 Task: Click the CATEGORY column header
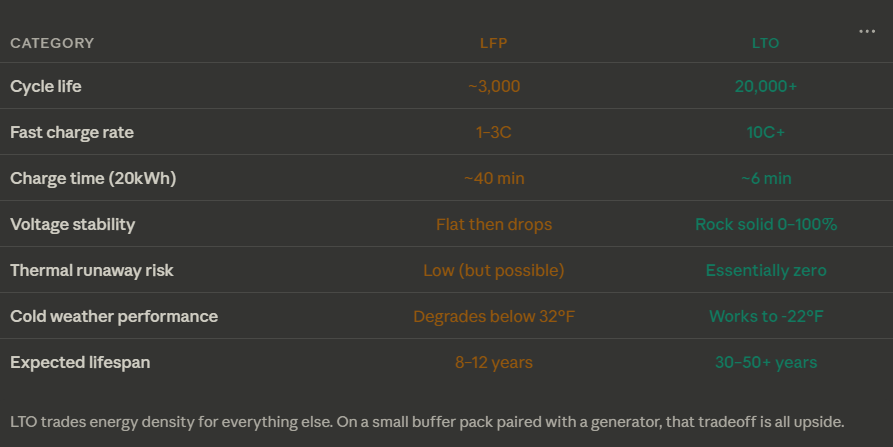click(x=52, y=43)
